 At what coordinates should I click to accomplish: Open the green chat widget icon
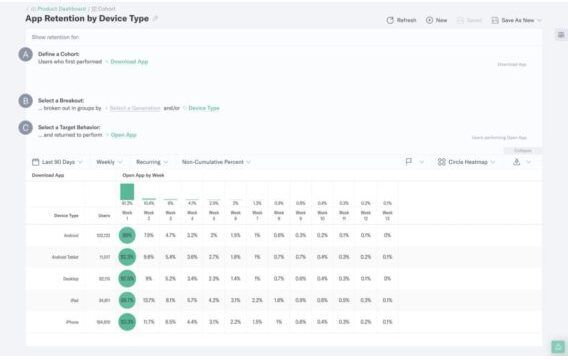558,347
